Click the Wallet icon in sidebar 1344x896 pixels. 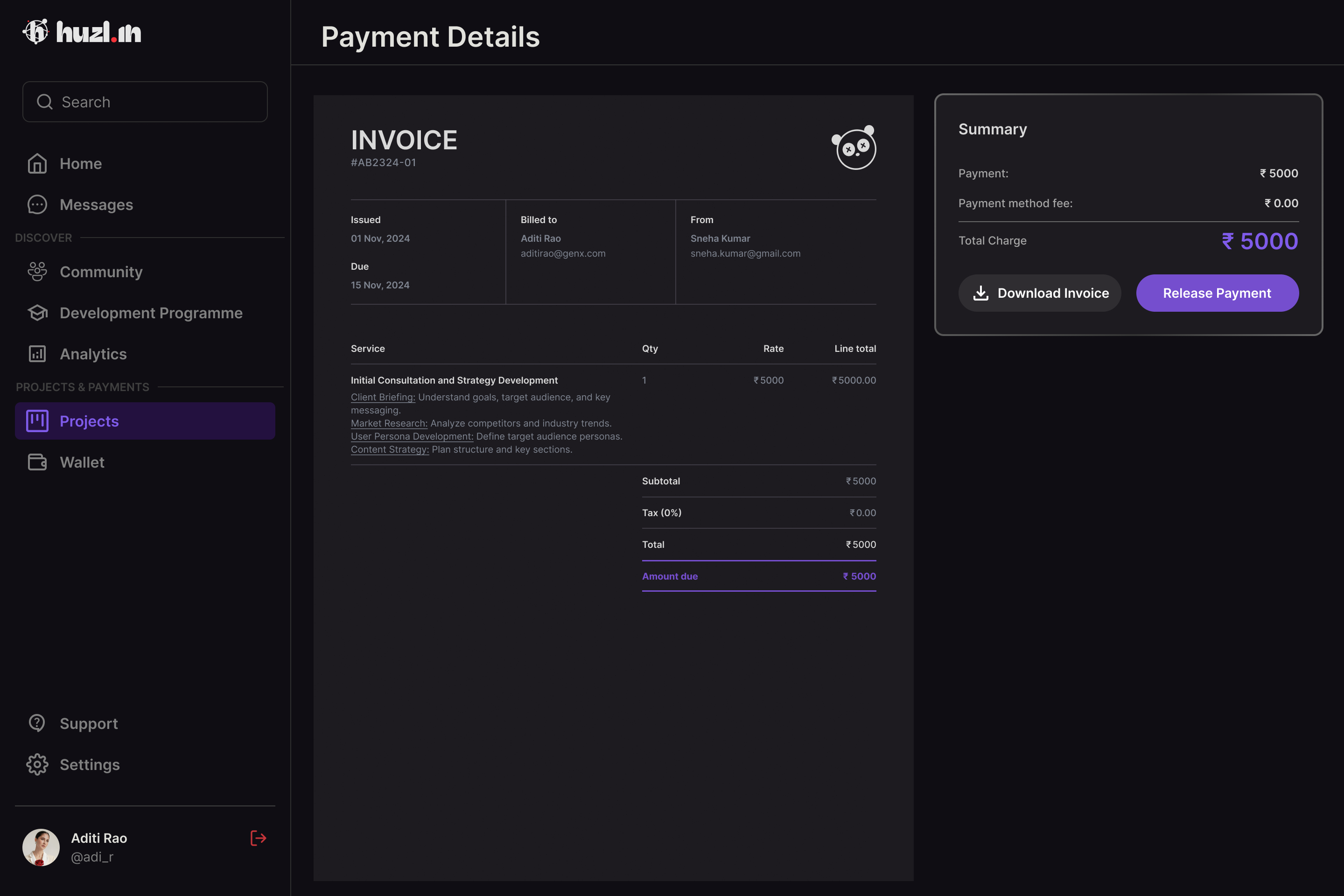tap(37, 462)
